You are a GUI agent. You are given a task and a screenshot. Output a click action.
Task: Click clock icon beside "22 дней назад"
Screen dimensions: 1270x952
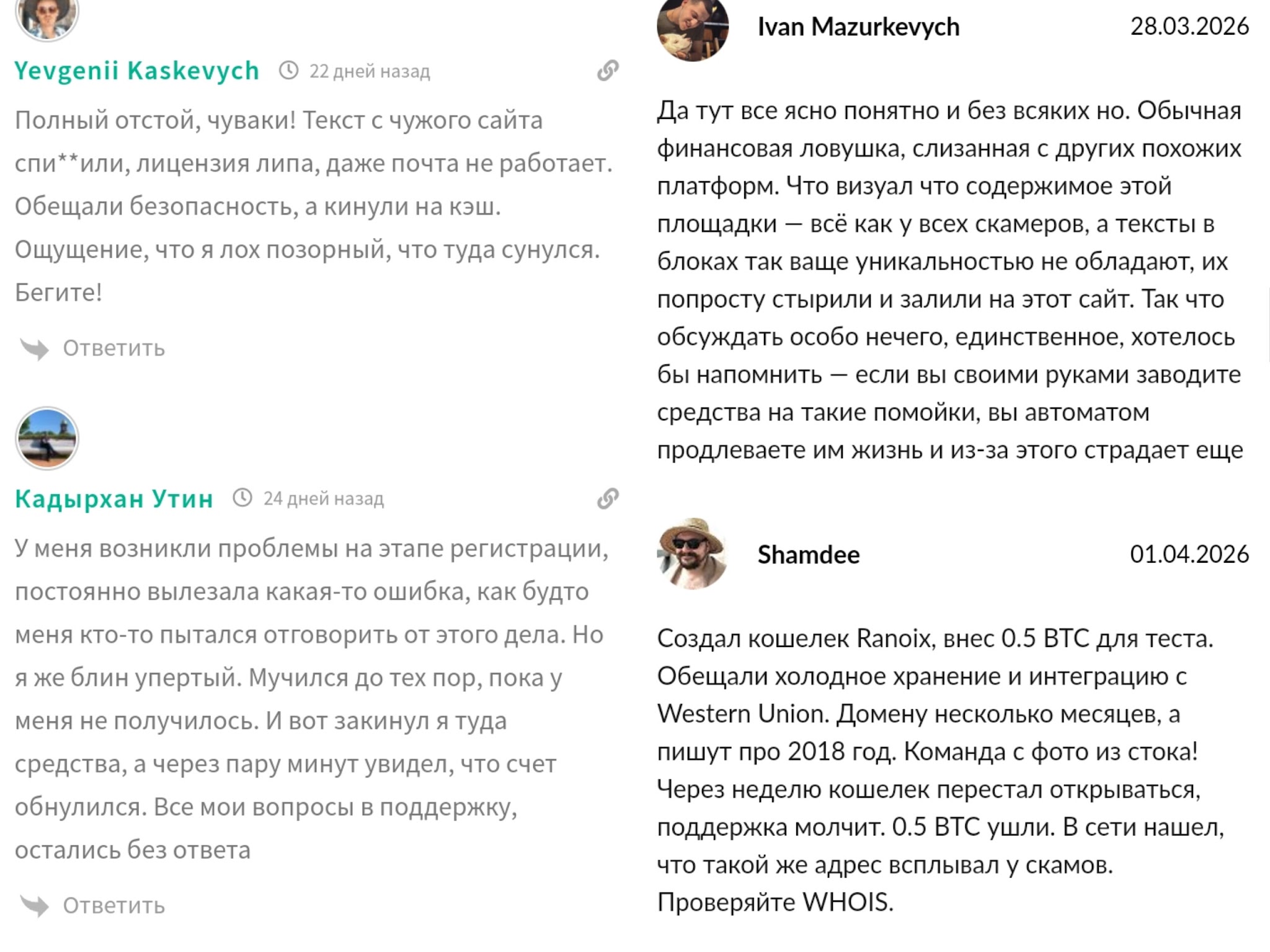[x=288, y=71]
